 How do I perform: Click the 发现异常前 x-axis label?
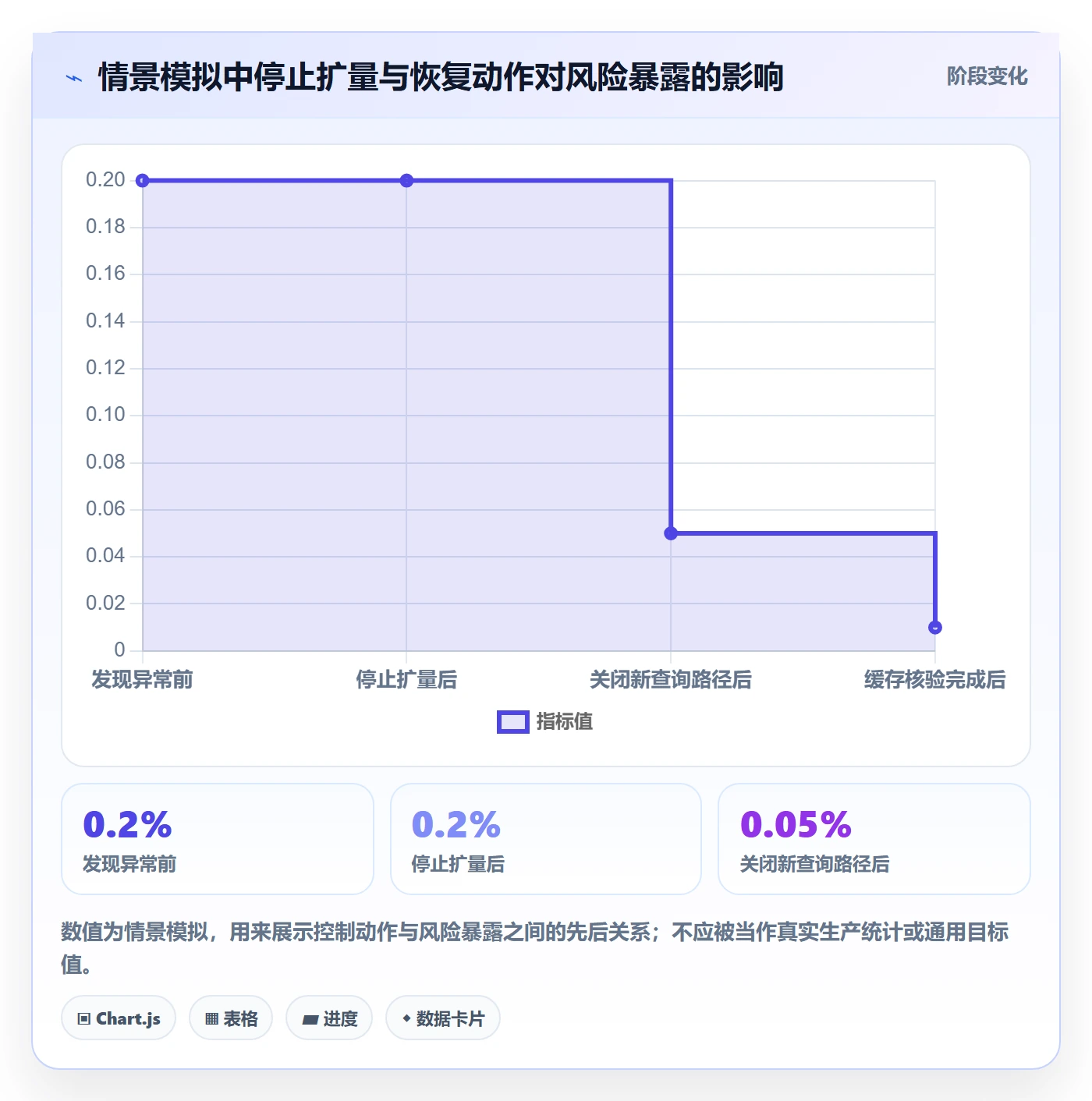[x=142, y=680]
